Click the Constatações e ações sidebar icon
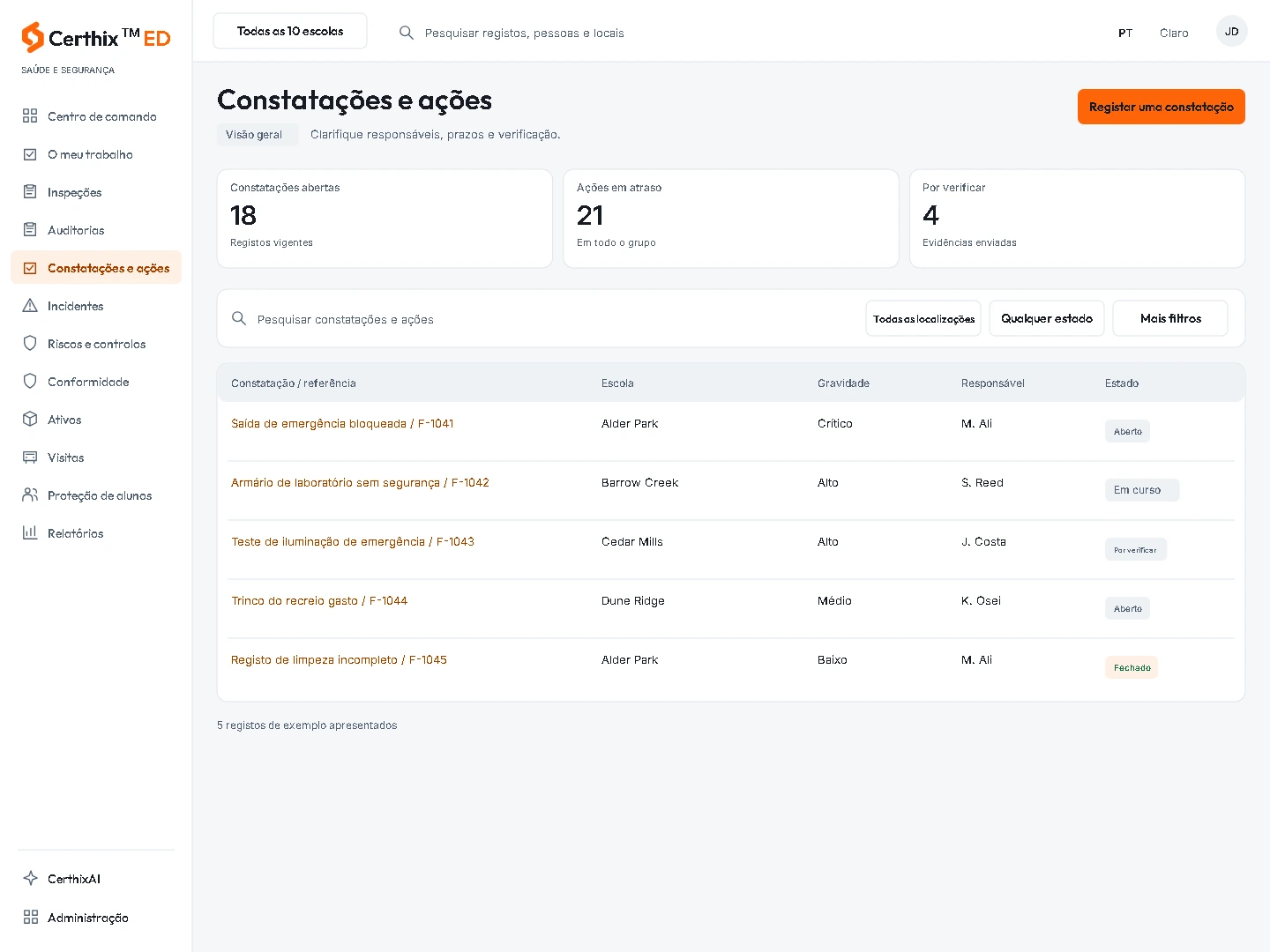The height and width of the screenshot is (952, 1270). coord(30,267)
